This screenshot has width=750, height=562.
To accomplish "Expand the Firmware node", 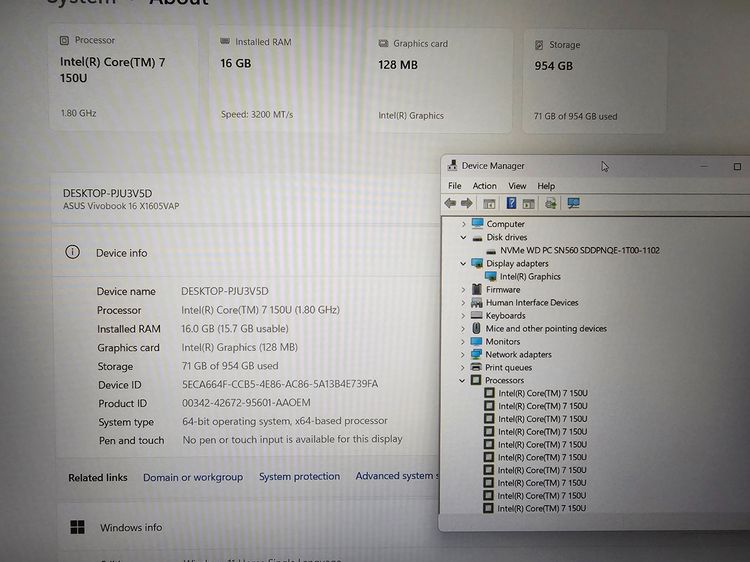I will click(x=463, y=289).
